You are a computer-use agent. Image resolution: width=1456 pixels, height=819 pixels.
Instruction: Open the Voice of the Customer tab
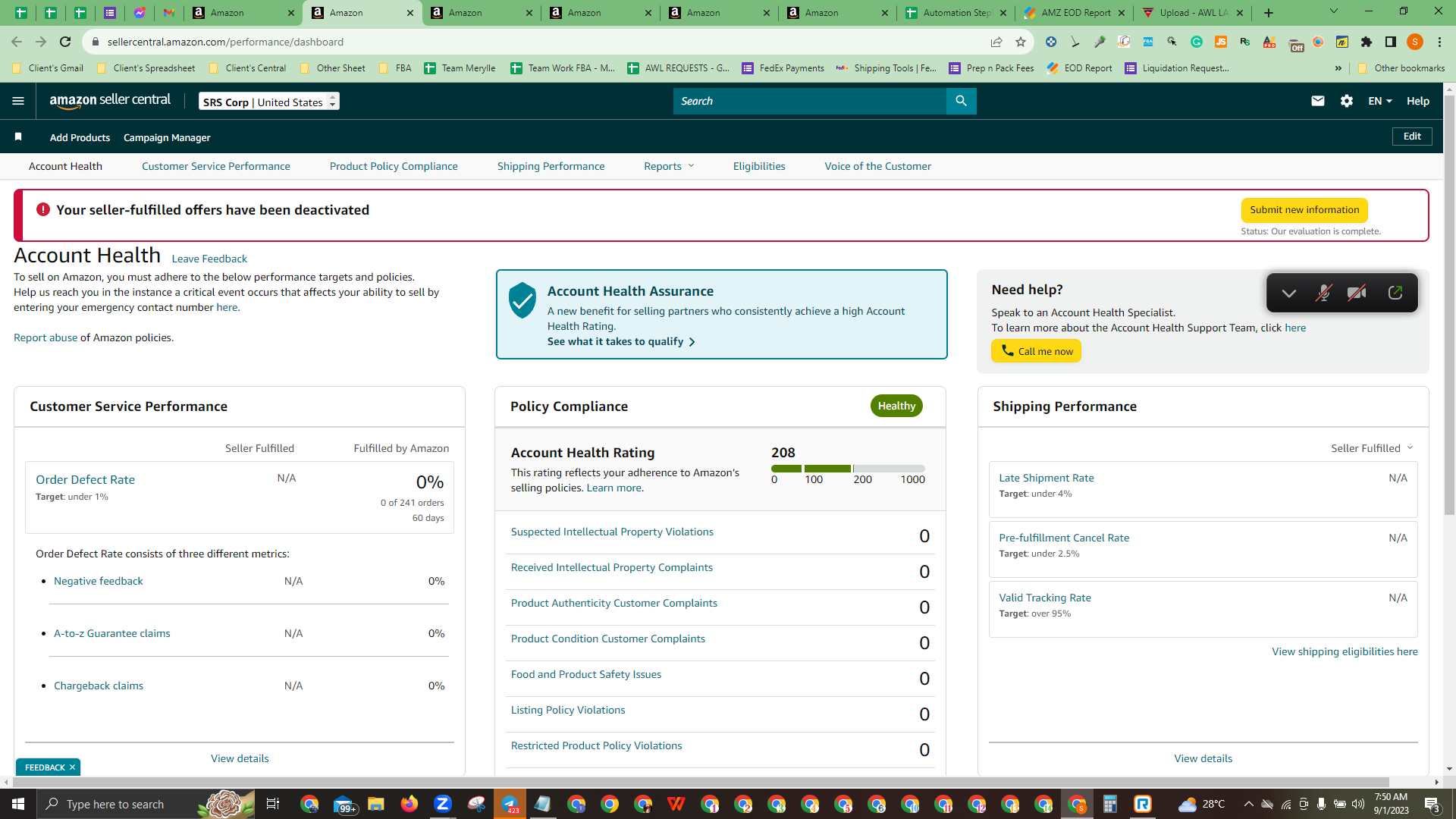click(x=878, y=166)
